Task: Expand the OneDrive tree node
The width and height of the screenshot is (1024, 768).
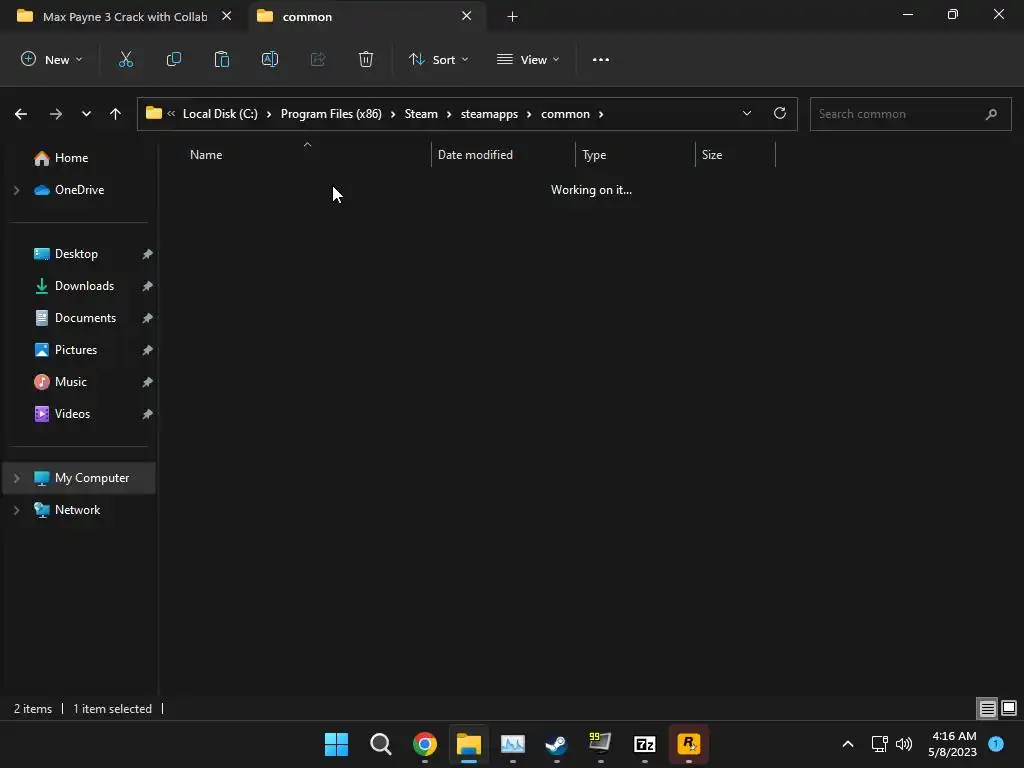Action: (x=17, y=190)
